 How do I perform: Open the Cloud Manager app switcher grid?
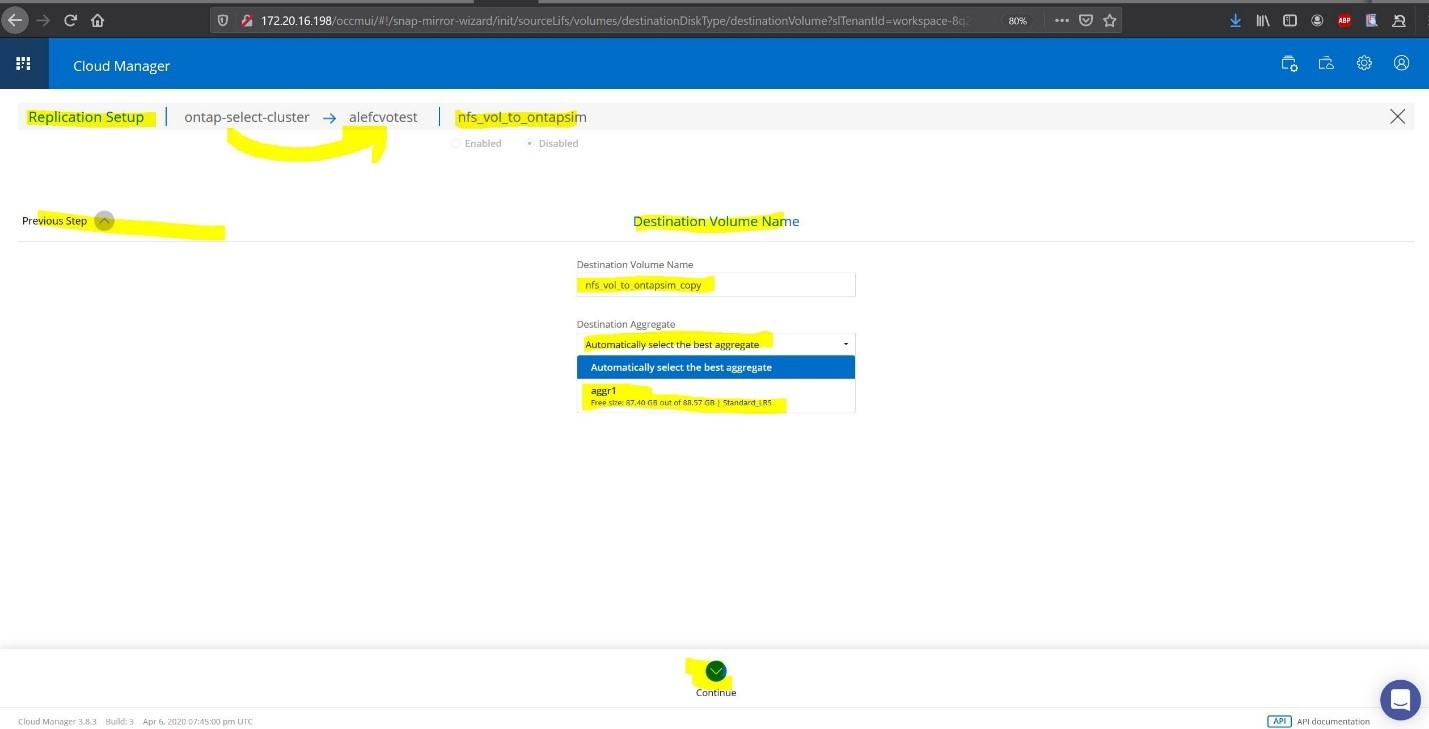(23, 64)
